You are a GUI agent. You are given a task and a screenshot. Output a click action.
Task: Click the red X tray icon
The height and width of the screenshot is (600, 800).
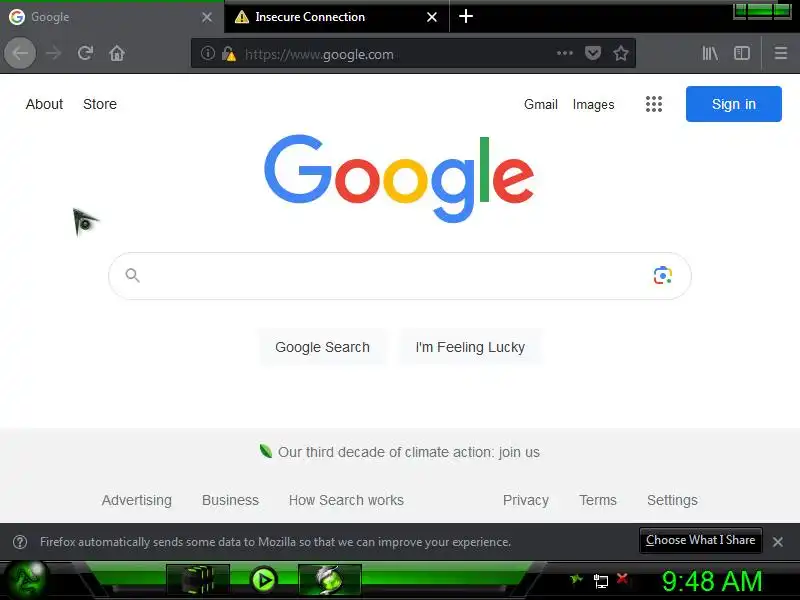click(622, 579)
